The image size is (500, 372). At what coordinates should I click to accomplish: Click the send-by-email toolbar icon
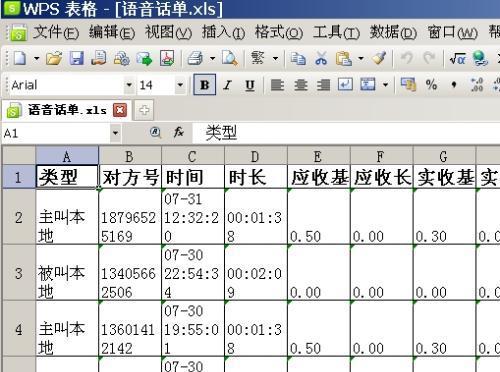coord(144,59)
